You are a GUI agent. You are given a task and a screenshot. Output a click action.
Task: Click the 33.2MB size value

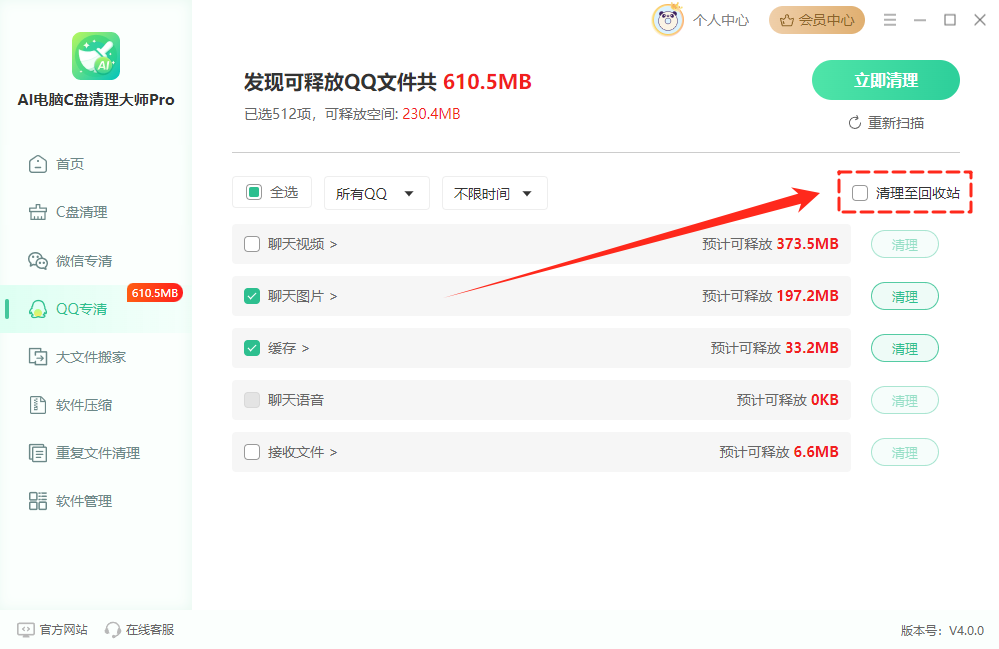coord(812,348)
